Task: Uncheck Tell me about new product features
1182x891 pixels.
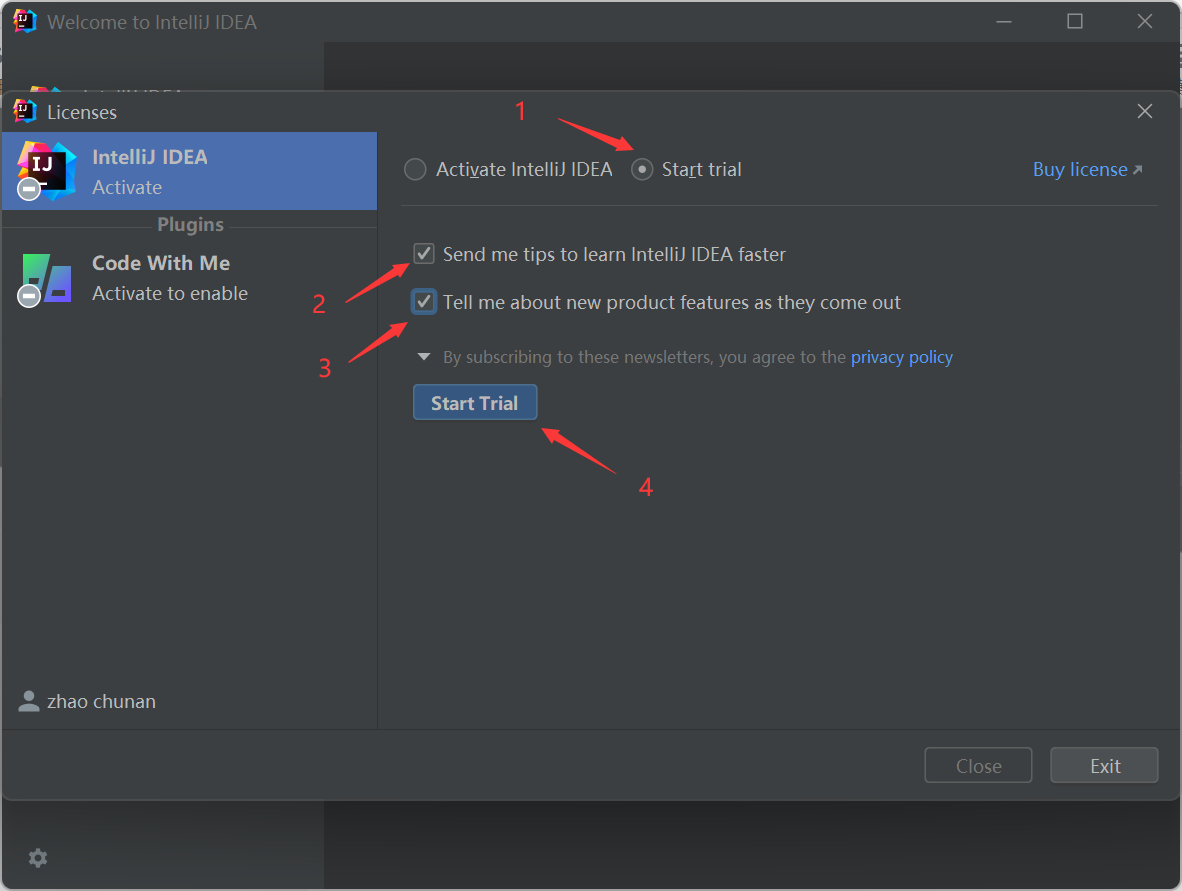Action: 424,301
